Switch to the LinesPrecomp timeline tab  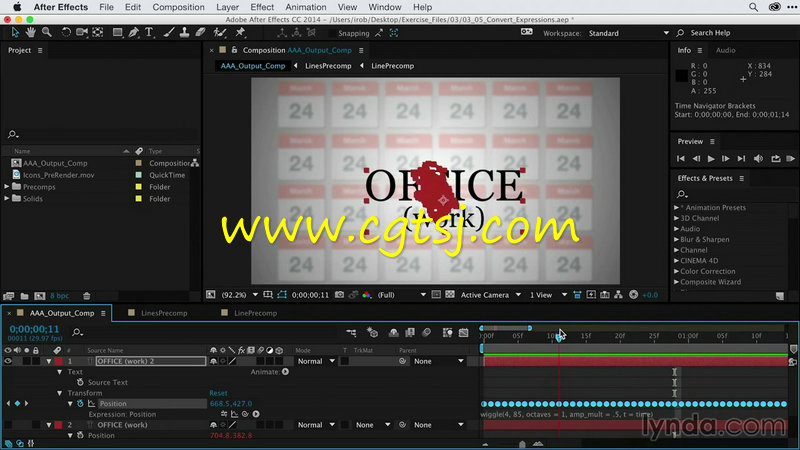[164, 313]
